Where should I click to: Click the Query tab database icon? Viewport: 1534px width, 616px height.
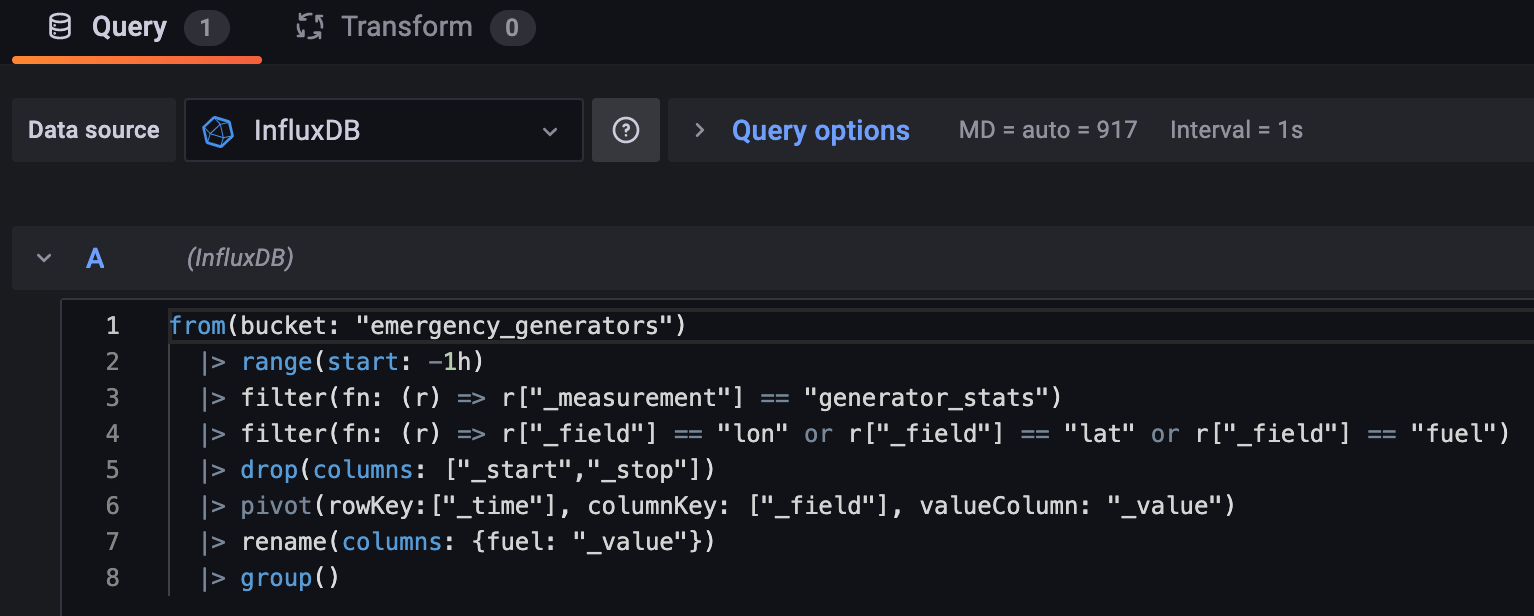tap(60, 26)
